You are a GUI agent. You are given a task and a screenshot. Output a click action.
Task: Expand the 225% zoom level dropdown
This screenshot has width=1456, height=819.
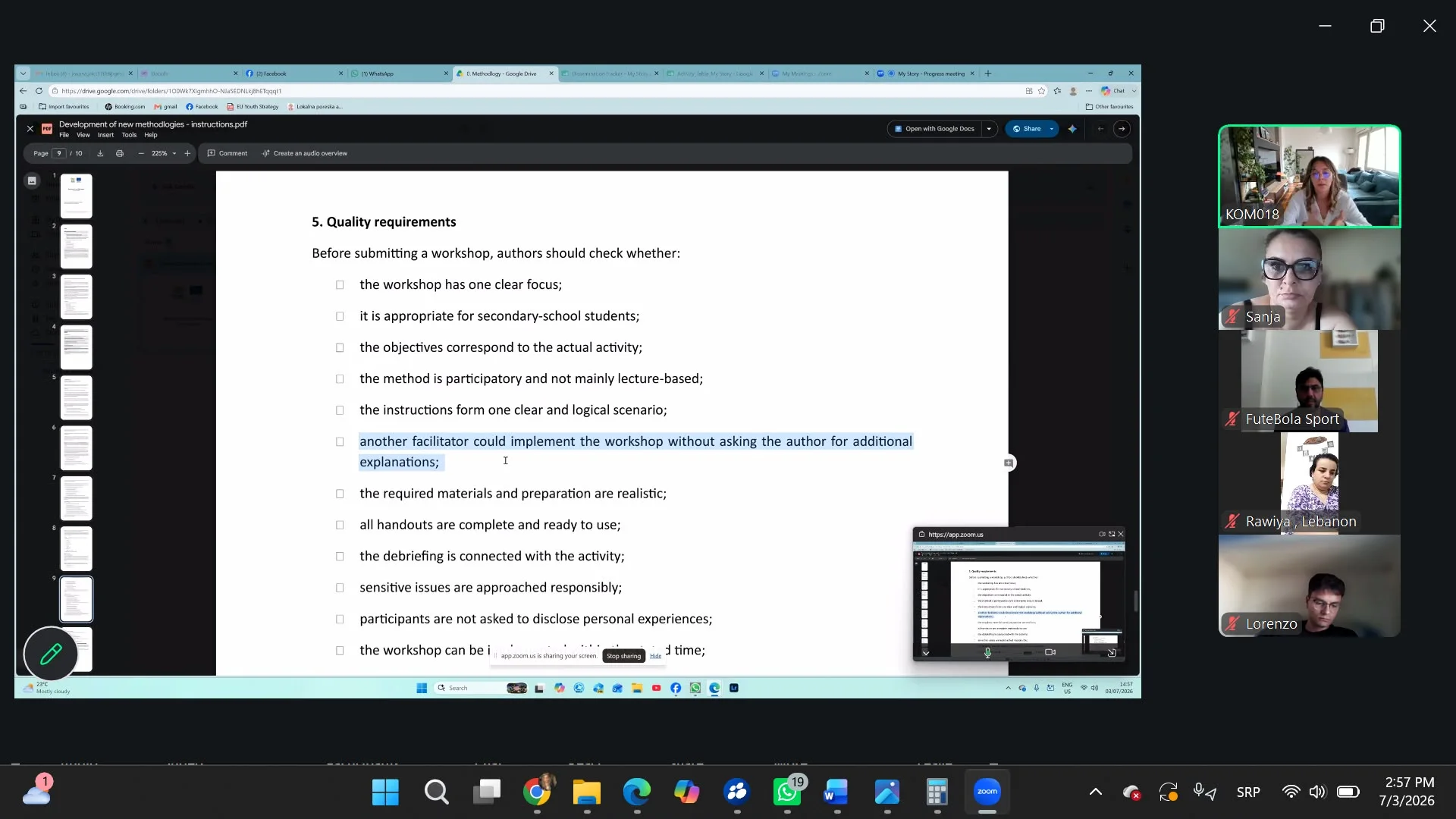click(174, 153)
